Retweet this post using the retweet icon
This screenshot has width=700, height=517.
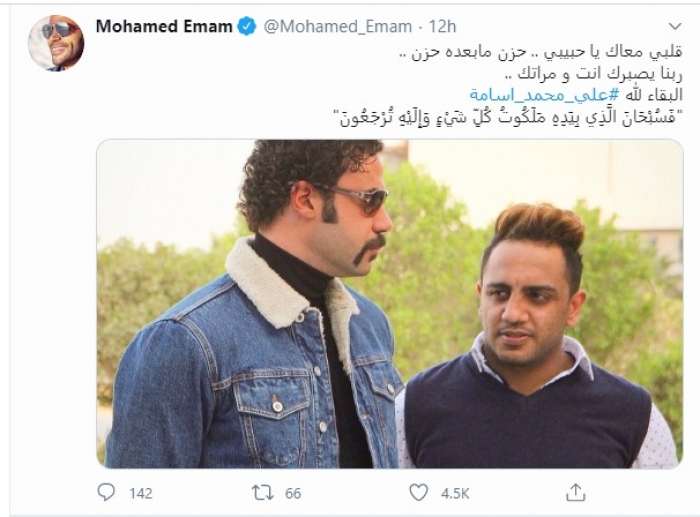(x=262, y=493)
